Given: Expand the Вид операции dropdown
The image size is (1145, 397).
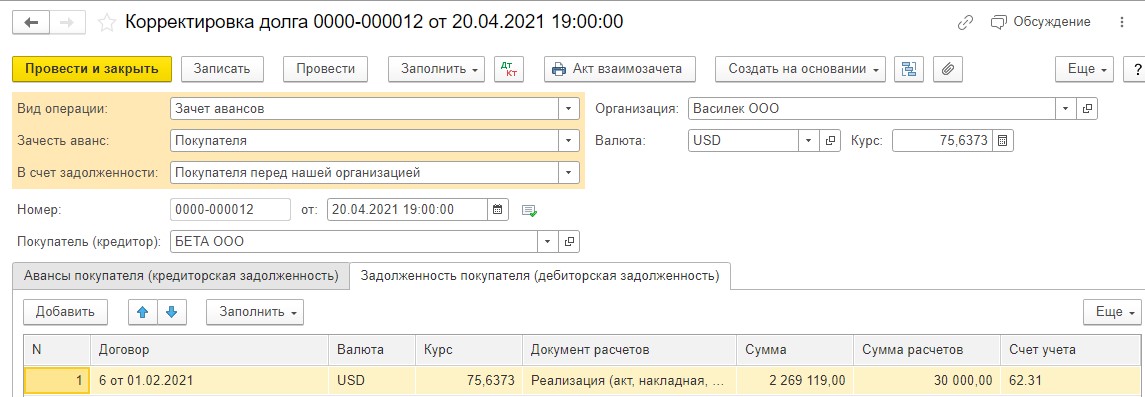Looking at the screenshot, I should pyautogui.click(x=568, y=109).
